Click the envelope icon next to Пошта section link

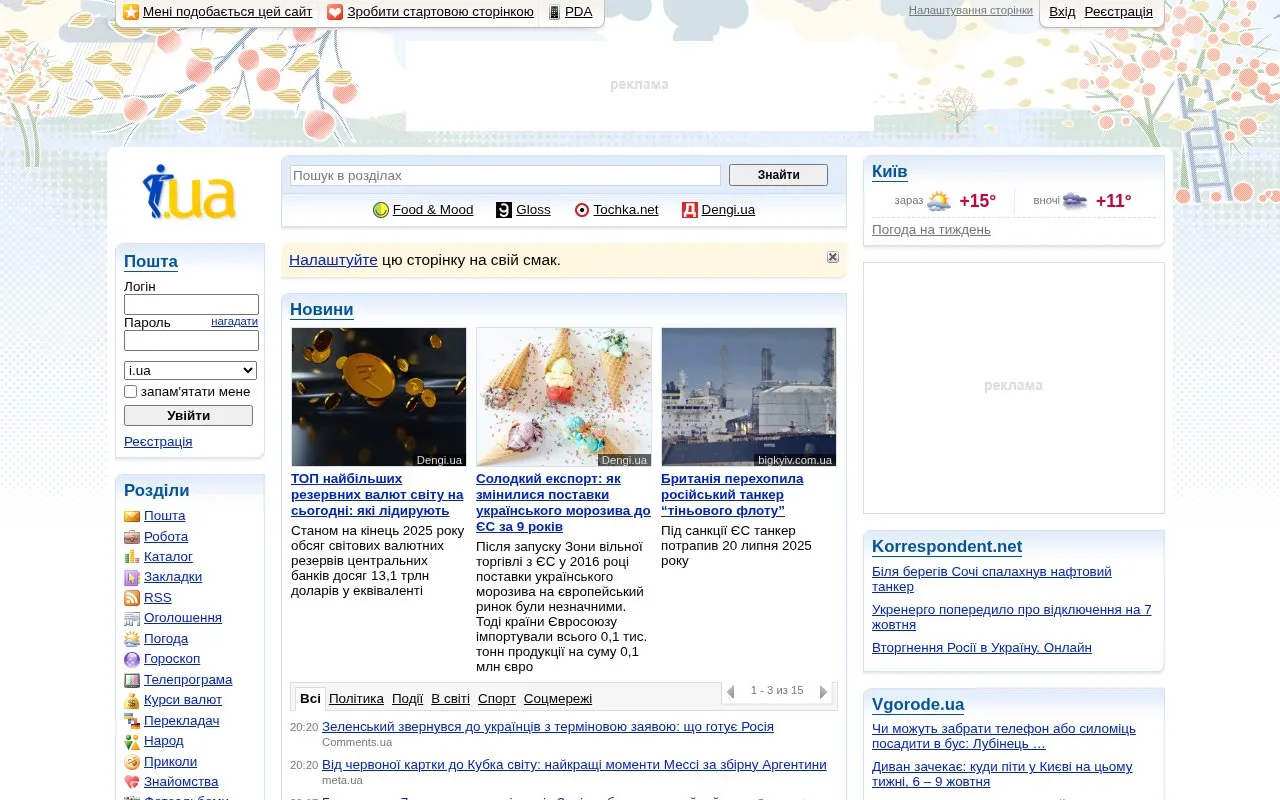click(132, 516)
